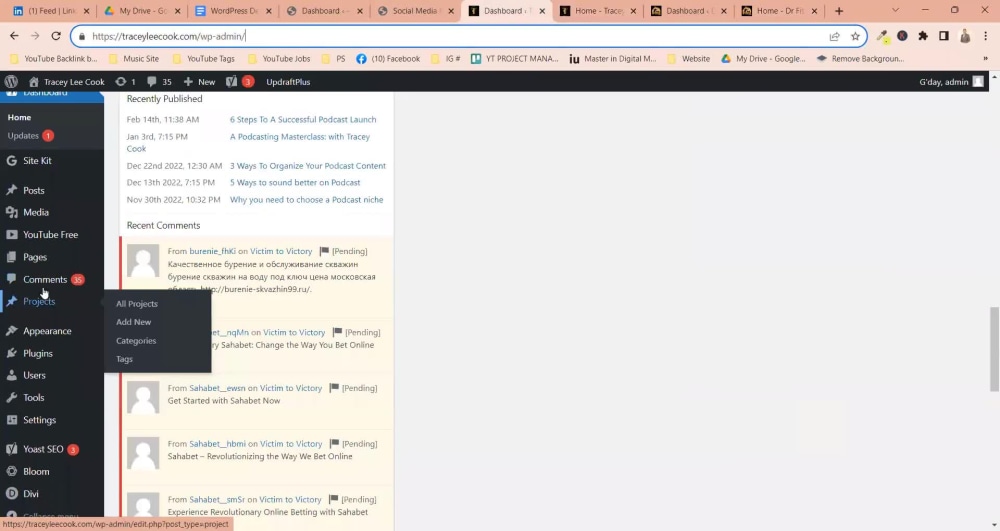Open post 3 Ways To Organize Your Podcast Content

tap(308, 166)
